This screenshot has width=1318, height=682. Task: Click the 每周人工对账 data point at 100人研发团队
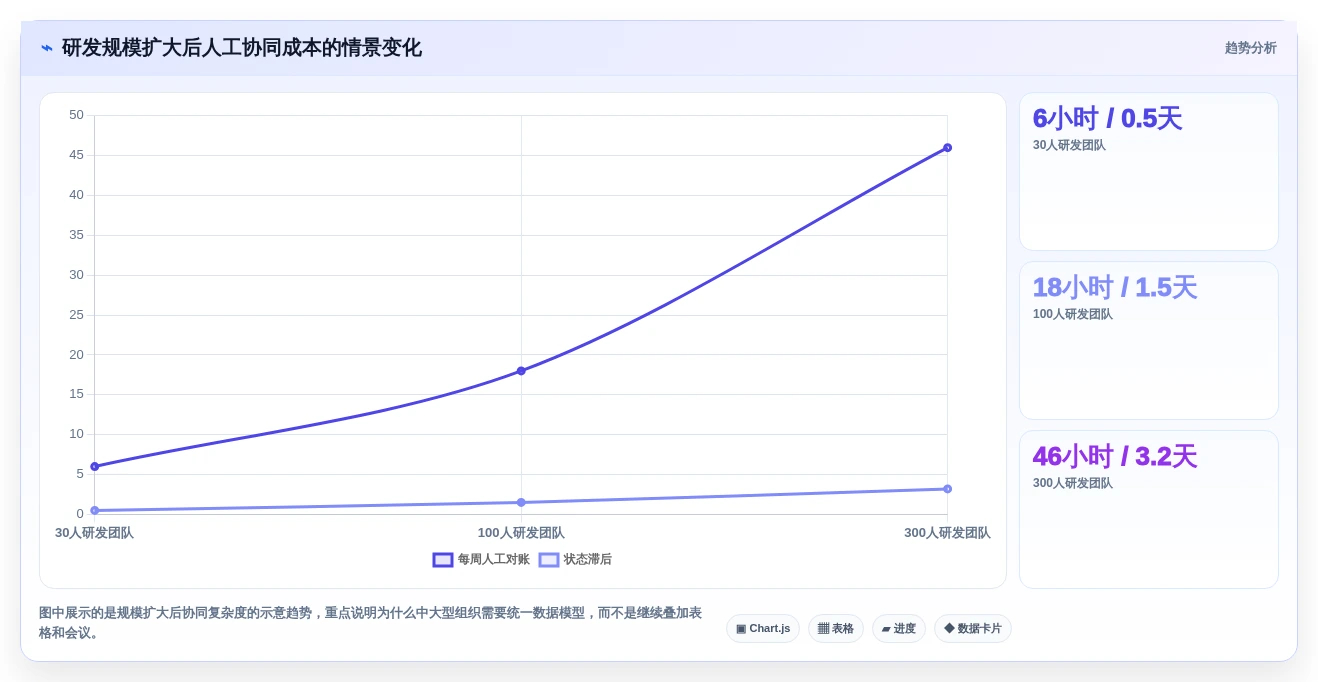coord(521,371)
